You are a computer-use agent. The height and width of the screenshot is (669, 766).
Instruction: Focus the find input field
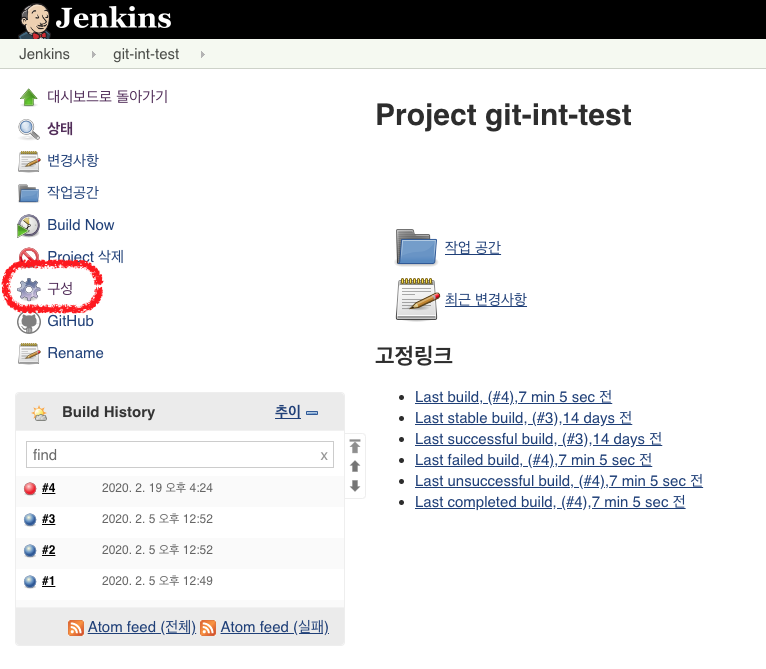180,455
